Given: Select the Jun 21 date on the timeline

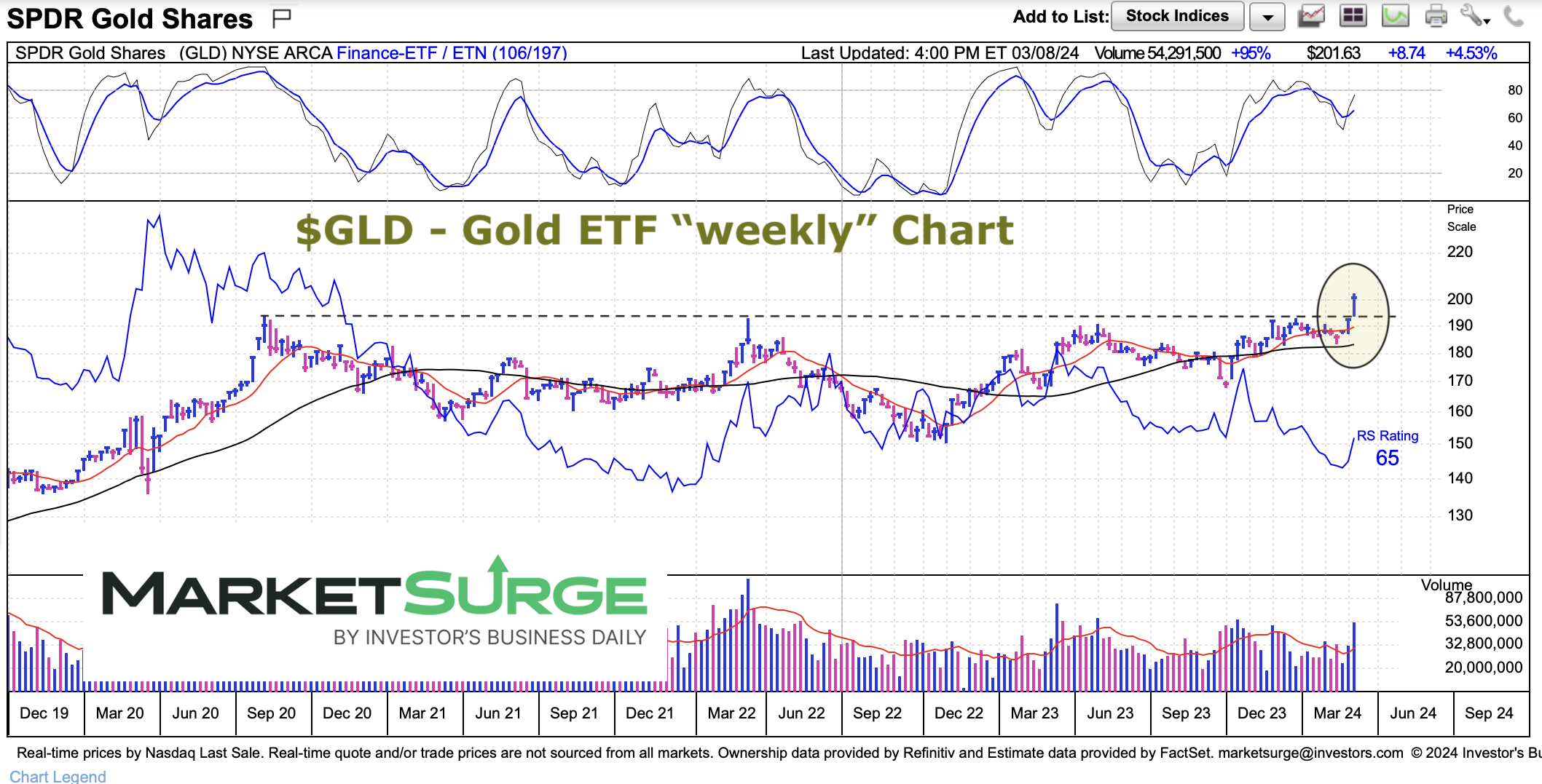Looking at the screenshot, I should pyautogui.click(x=498, y=713).
